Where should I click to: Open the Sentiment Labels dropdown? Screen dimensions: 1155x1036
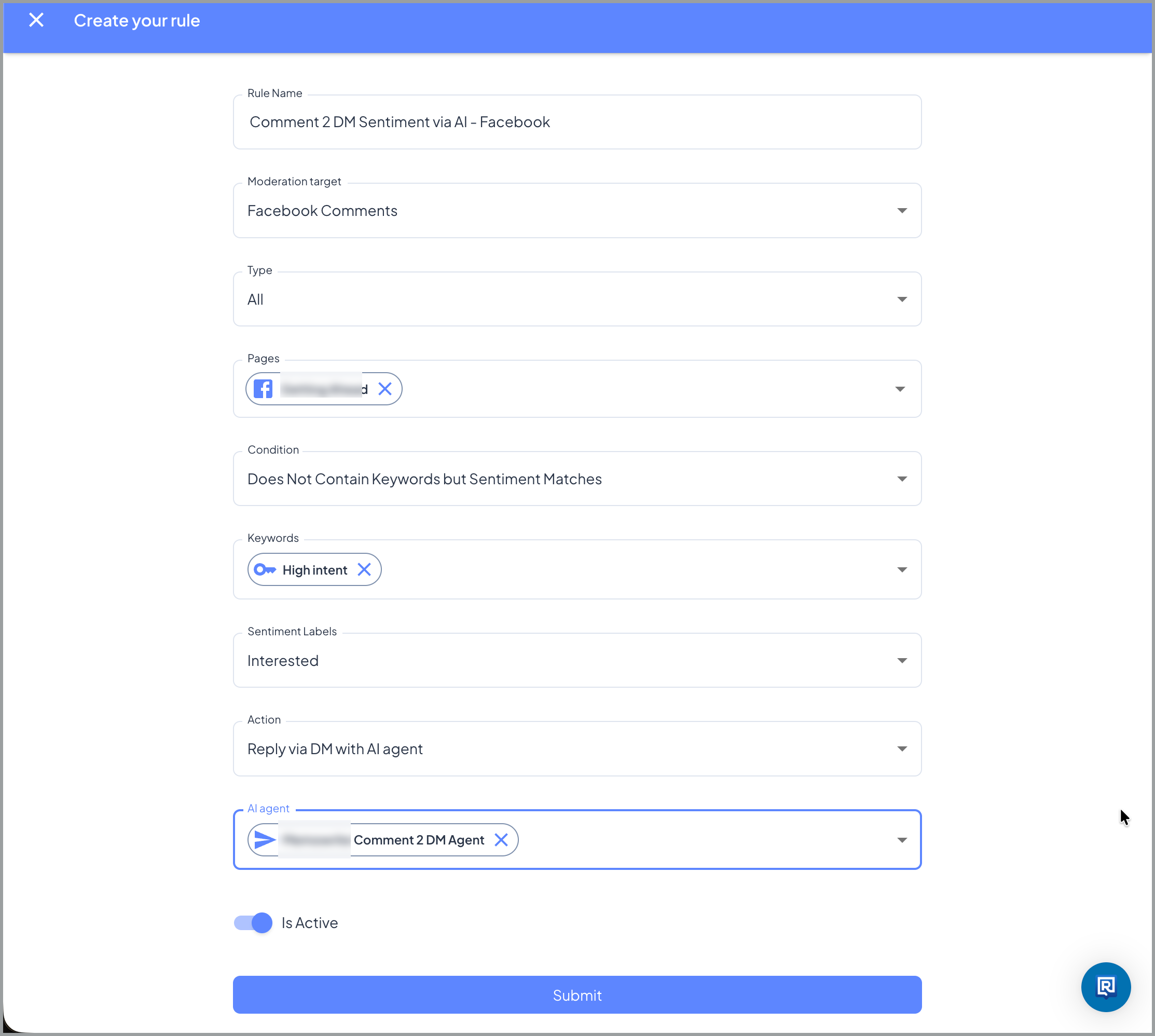tap(577, 660)
